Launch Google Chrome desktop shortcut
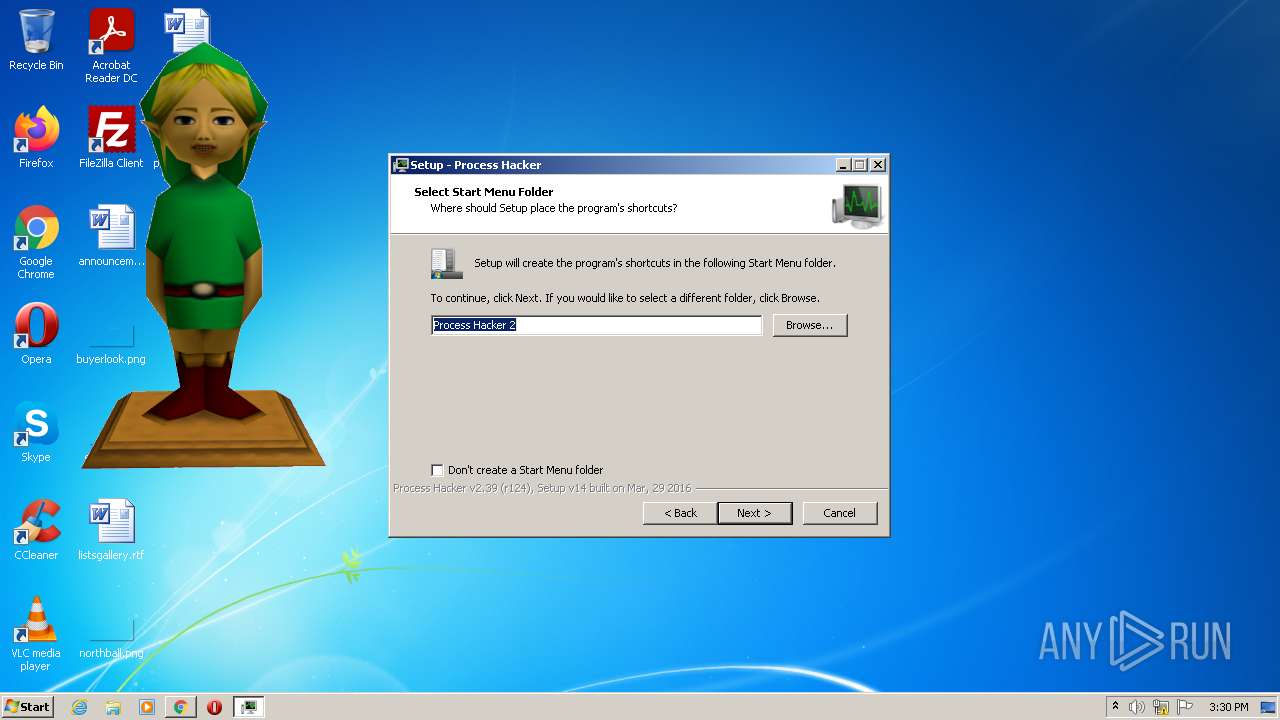The height and width of the screenshot is (720, 1280). coord(36,243)
